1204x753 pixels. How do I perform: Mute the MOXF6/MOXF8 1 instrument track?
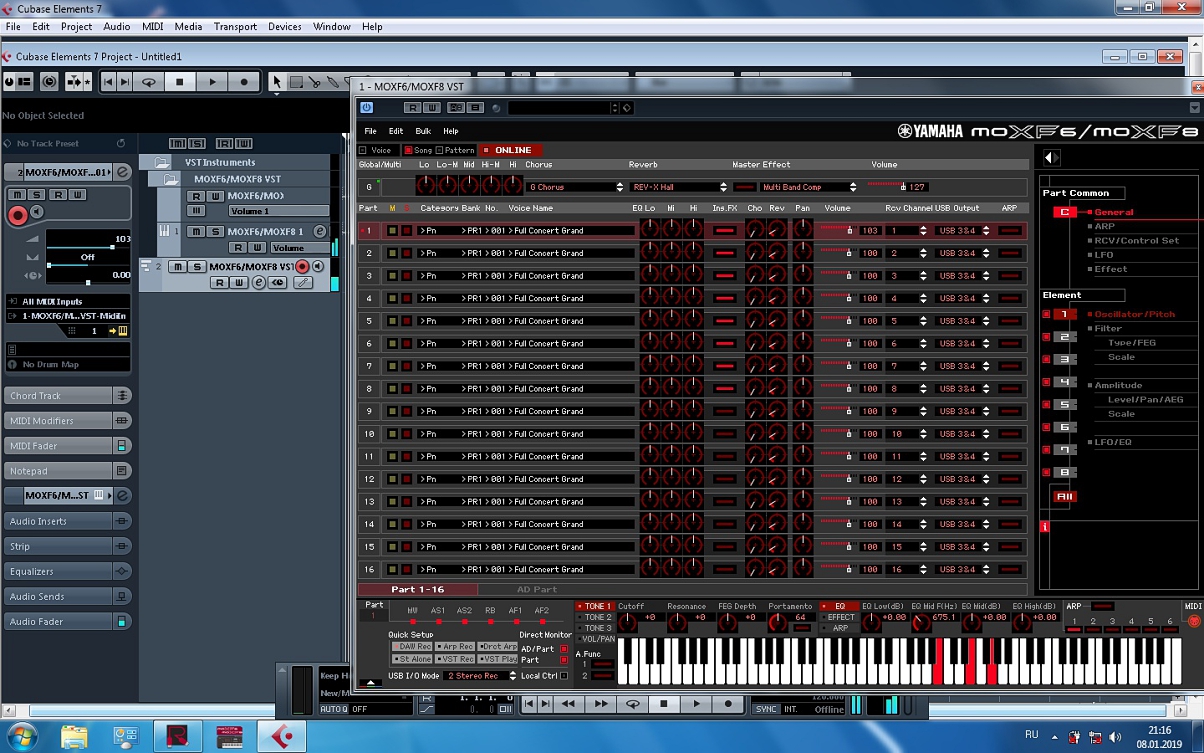click(x=196, y=231)
